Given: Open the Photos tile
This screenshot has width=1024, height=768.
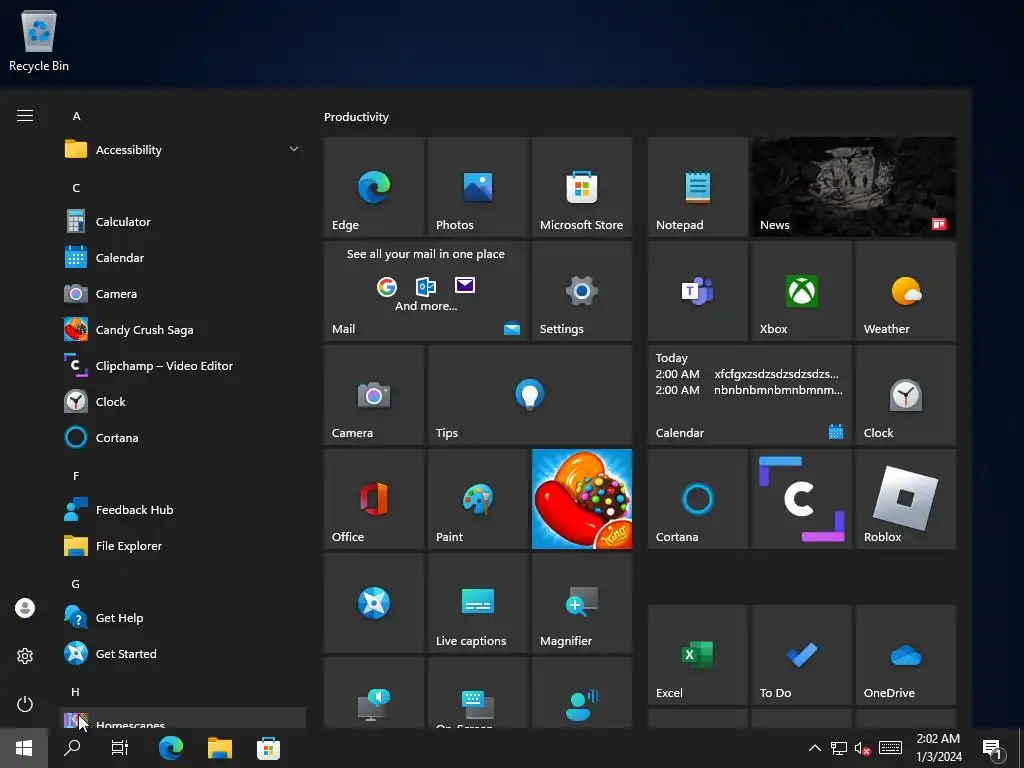Looking at the screenshot, I should [477, 187].
